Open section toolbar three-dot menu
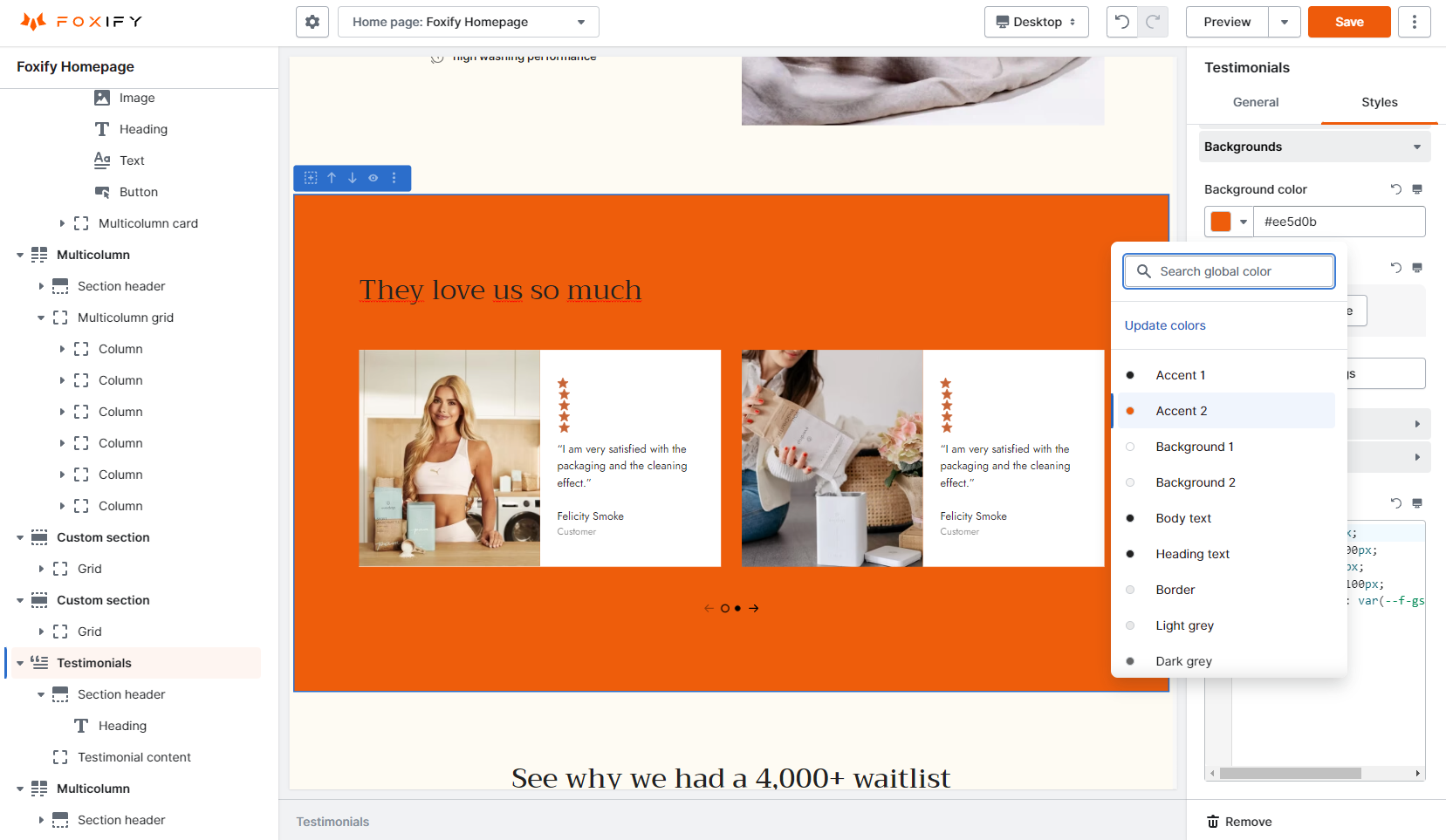The height and width of the screenshot is (840, 1446). 394,178
